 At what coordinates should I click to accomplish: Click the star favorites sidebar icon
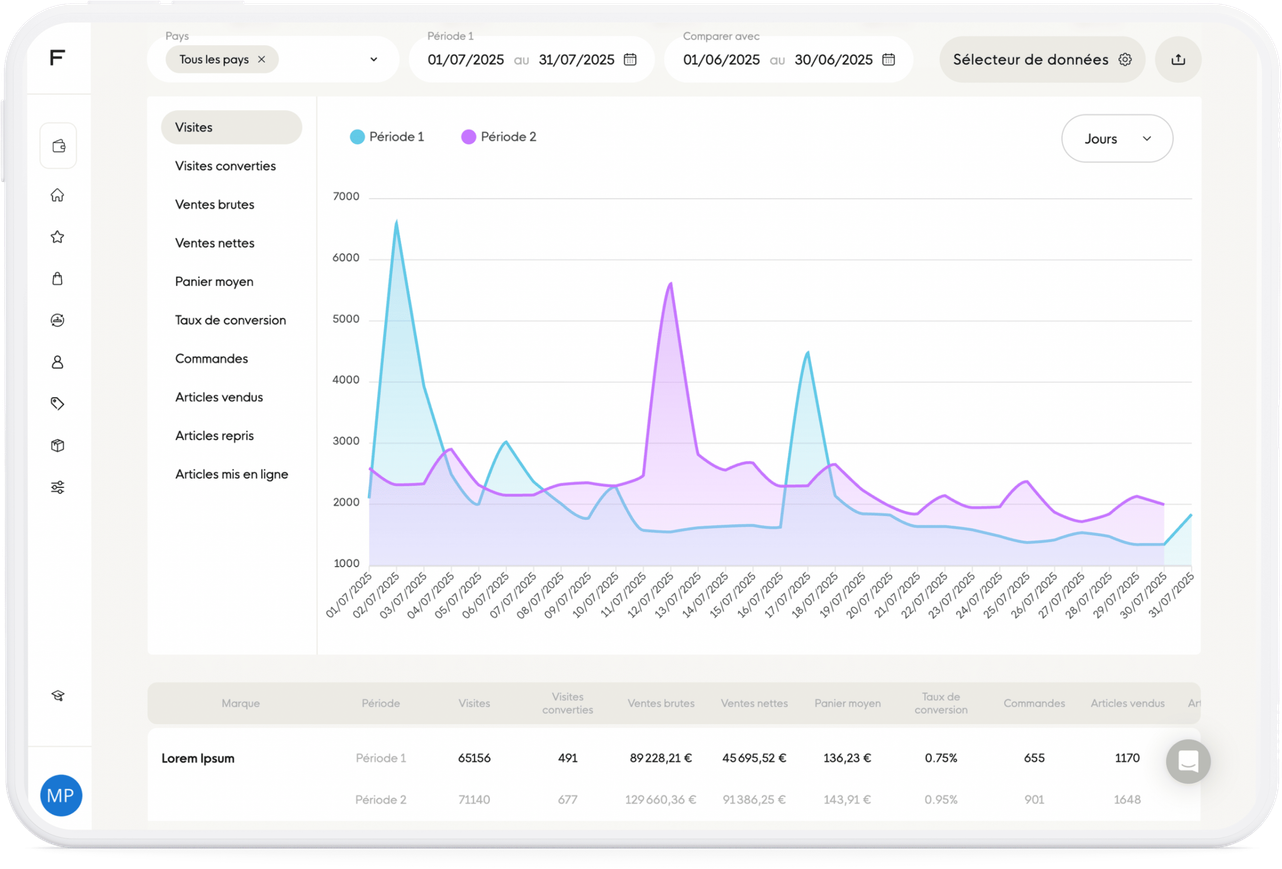(58, 237)
